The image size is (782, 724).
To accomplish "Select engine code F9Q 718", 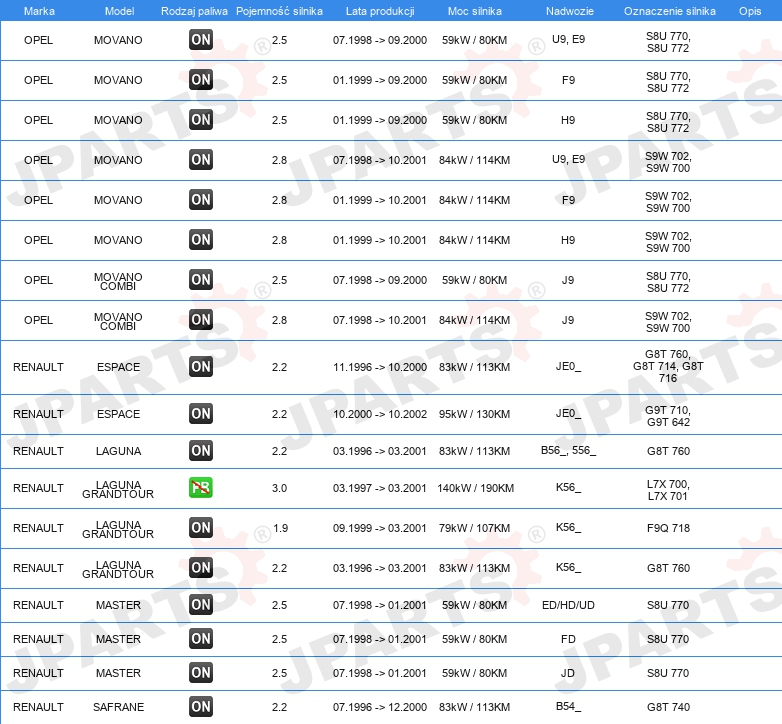I will 668,528.
